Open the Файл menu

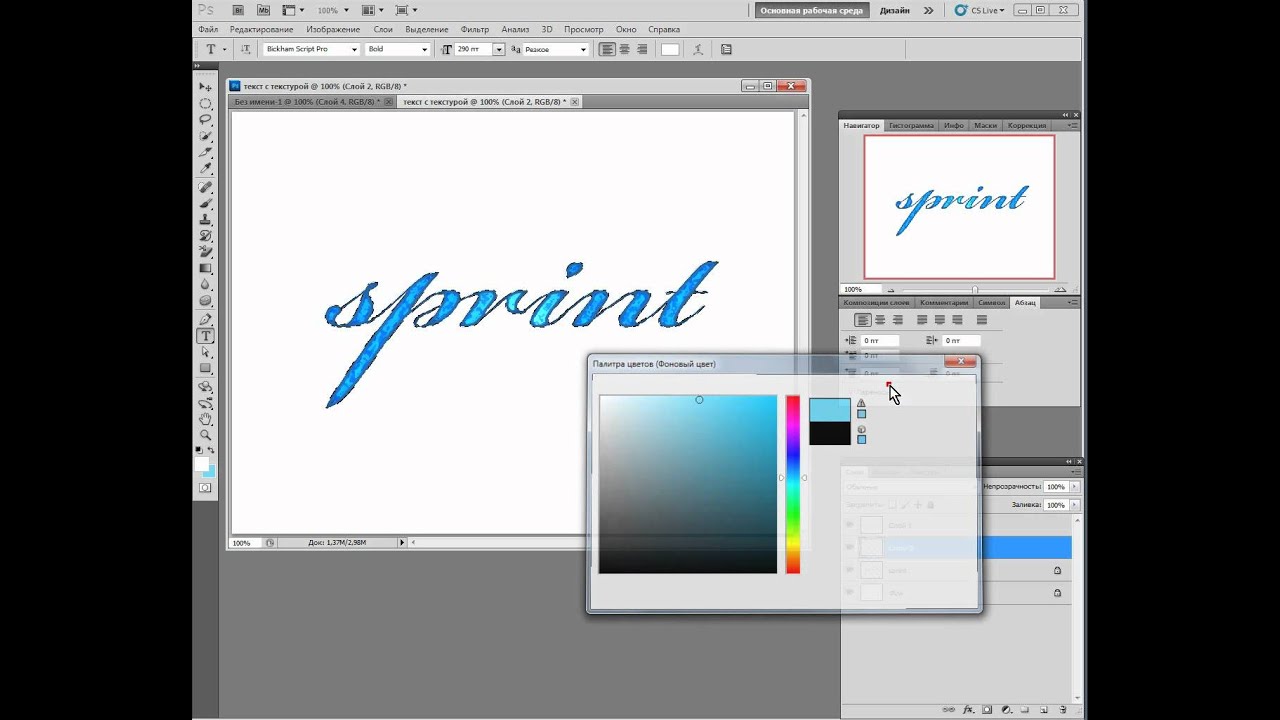[x=208, y=30]
